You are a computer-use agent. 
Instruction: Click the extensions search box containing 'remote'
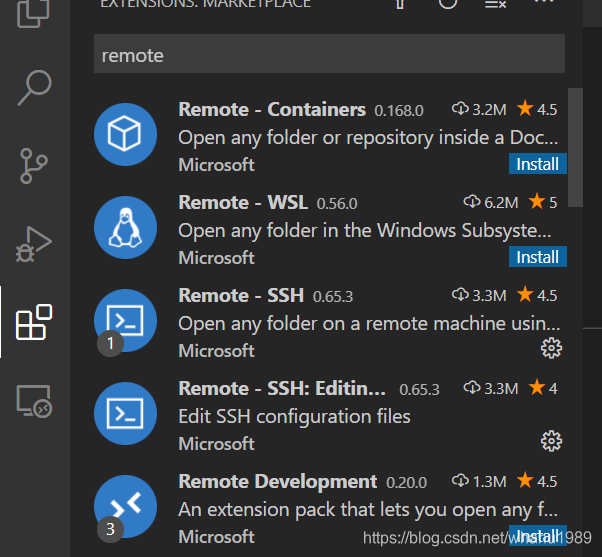click(x=329, y=53)
